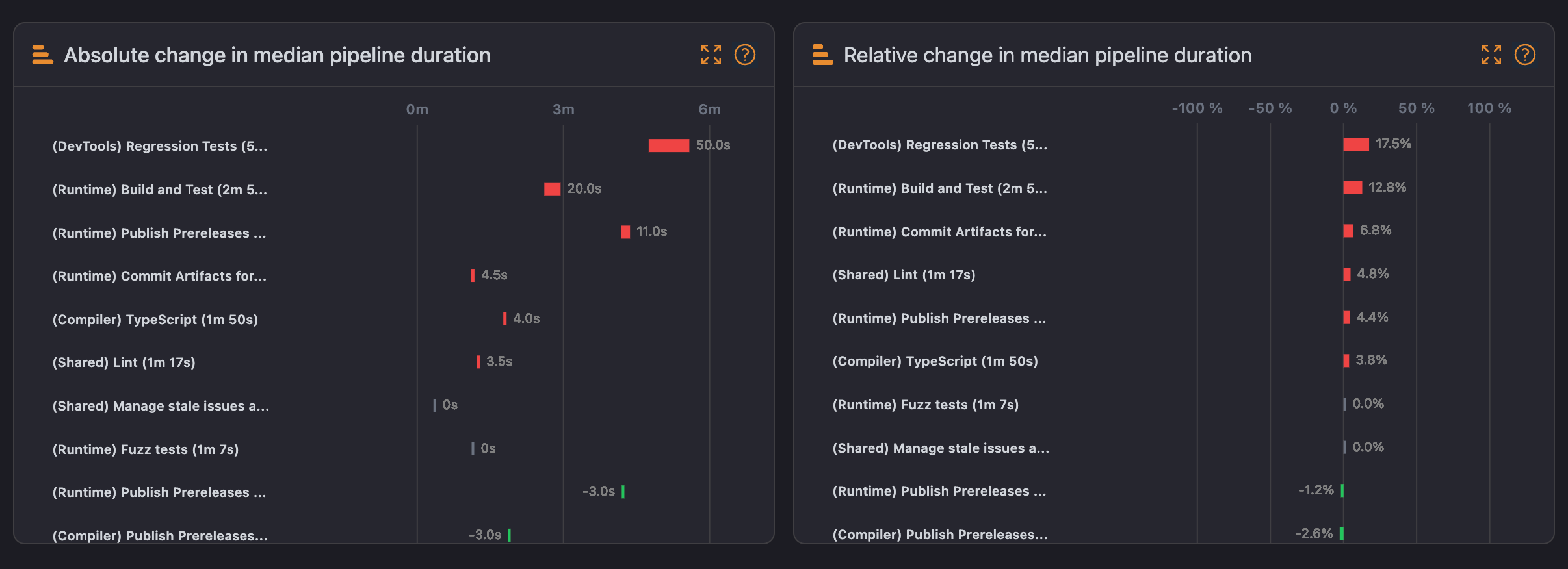This screenshot has height=569, width=1568.
Task: Click the 4.4% value label
Action: pos(1372,317)
